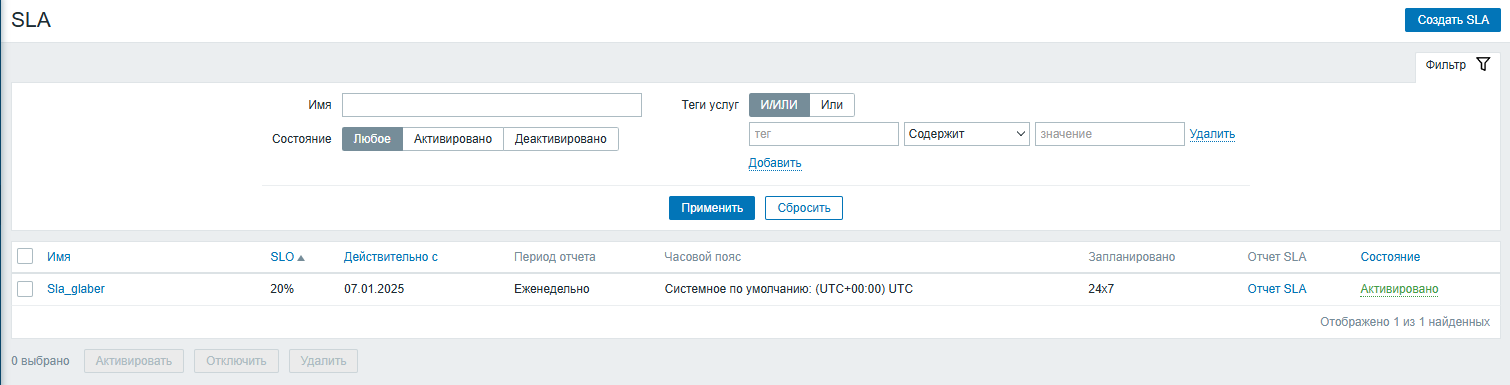
Task: Click the значение input field
Action: 1110,134
